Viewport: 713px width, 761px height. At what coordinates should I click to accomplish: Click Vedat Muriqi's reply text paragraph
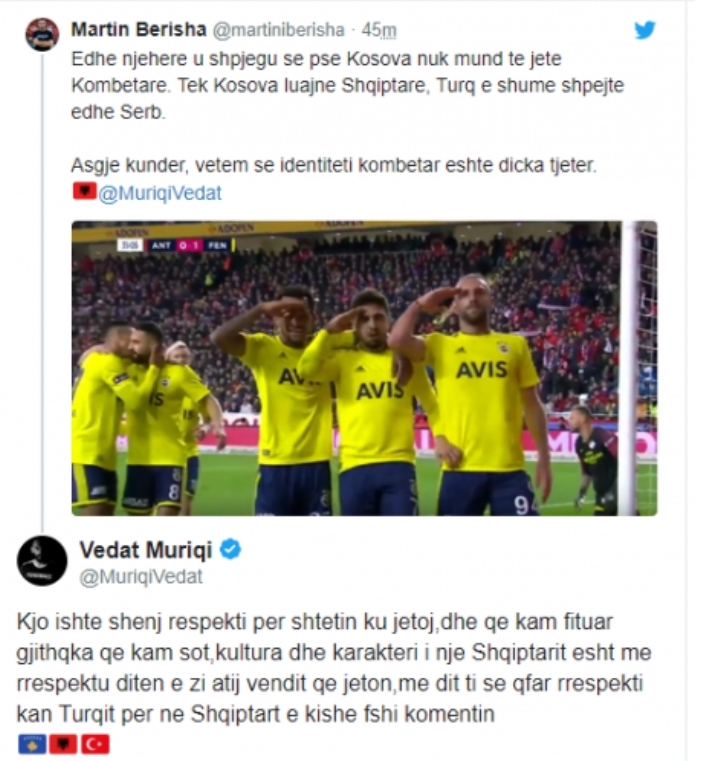tap(334, 668)
